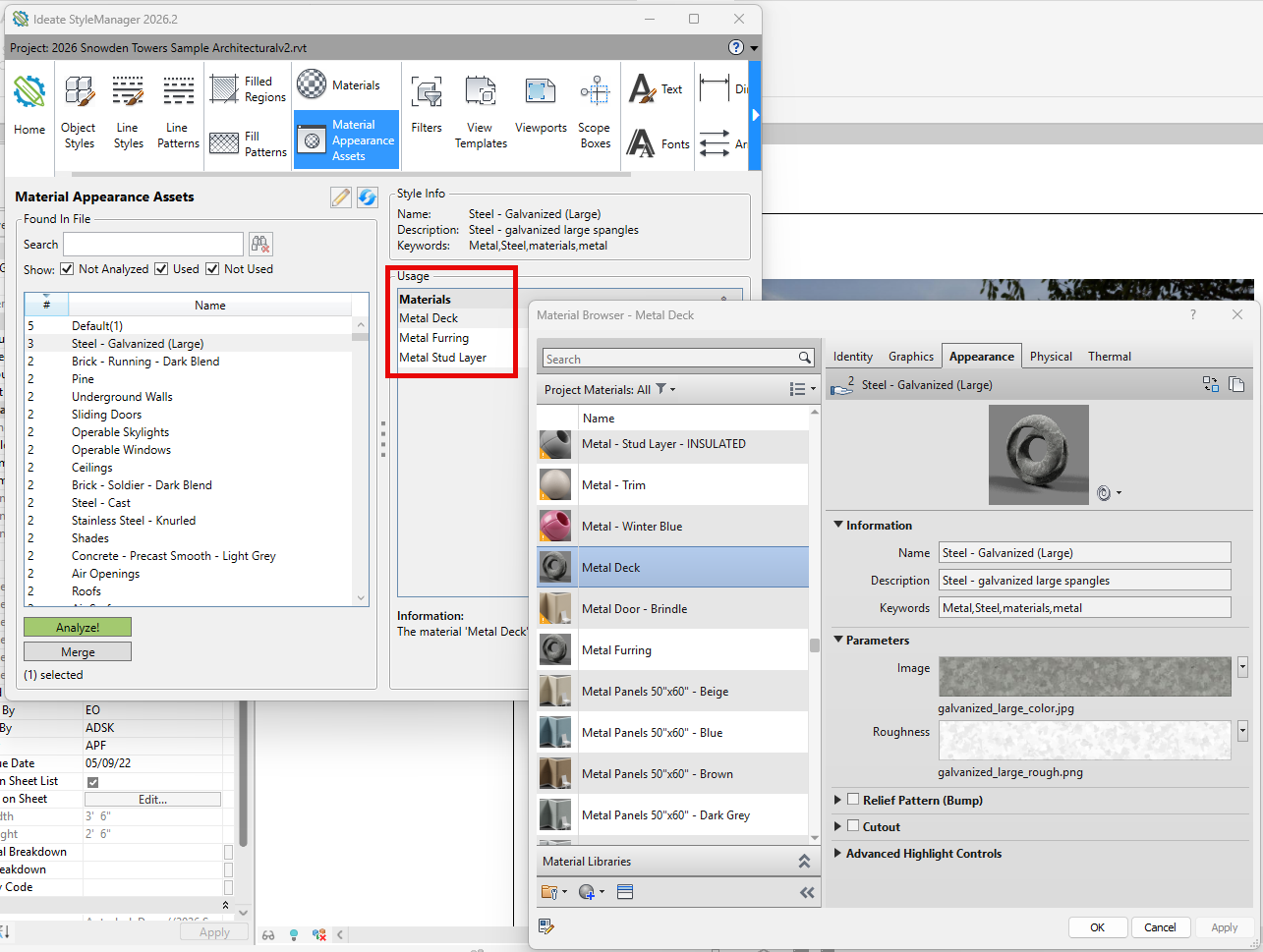Collapse the Information section
The width and height of the screenshot is (1263, 952).
pyautogui.click(x=838, y=526)
